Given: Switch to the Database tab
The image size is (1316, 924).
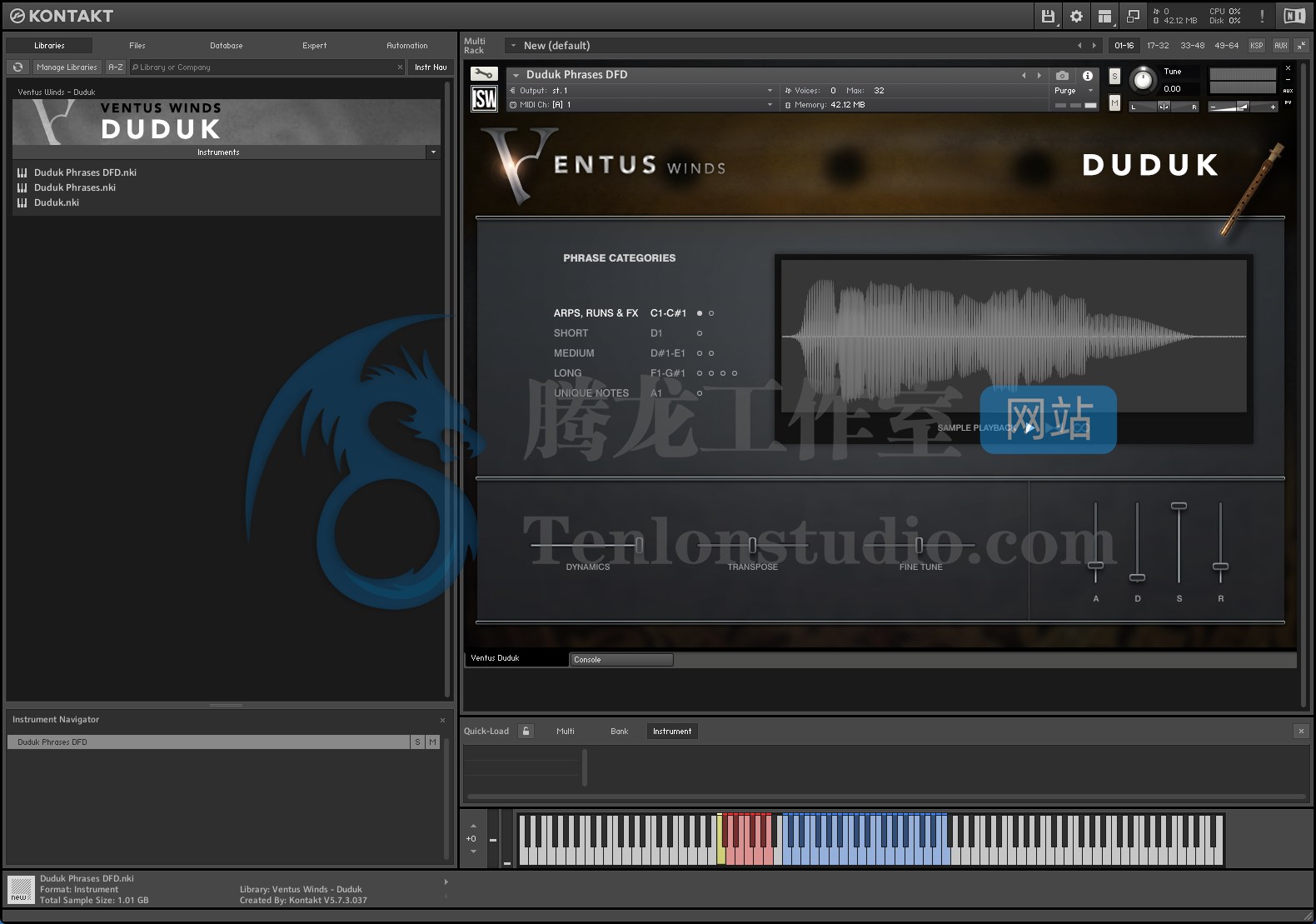Looking at the screenshot, I should [x=226, y=46].
